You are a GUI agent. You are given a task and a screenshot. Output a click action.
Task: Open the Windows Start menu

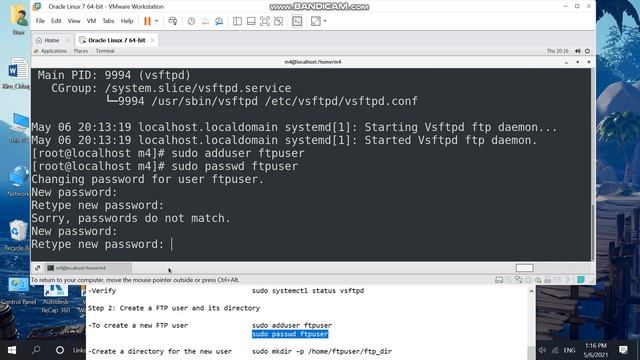[x=11, y=350]
